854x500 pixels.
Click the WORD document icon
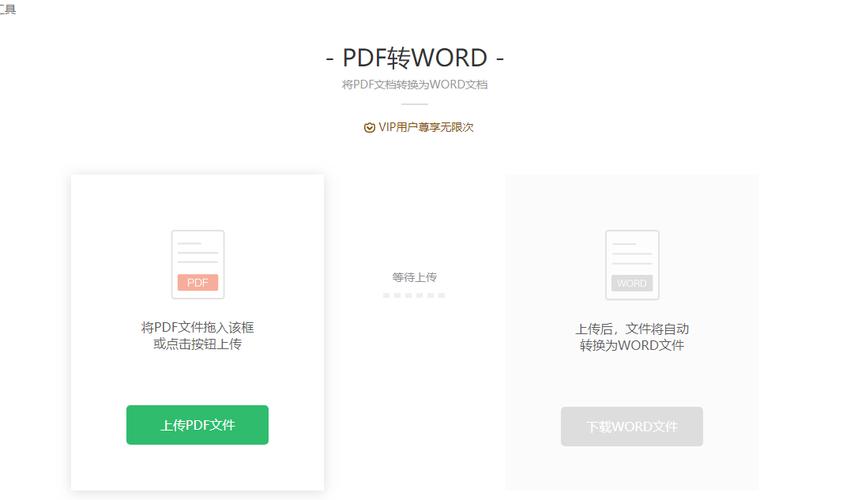click(x=632, y=265)
